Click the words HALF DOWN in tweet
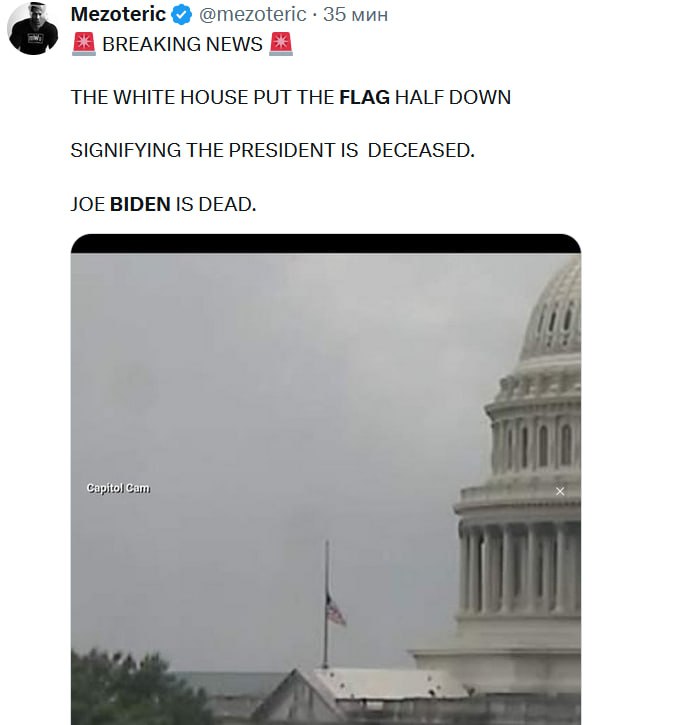The height and width of the screenshot is (725, 698). 453,98
